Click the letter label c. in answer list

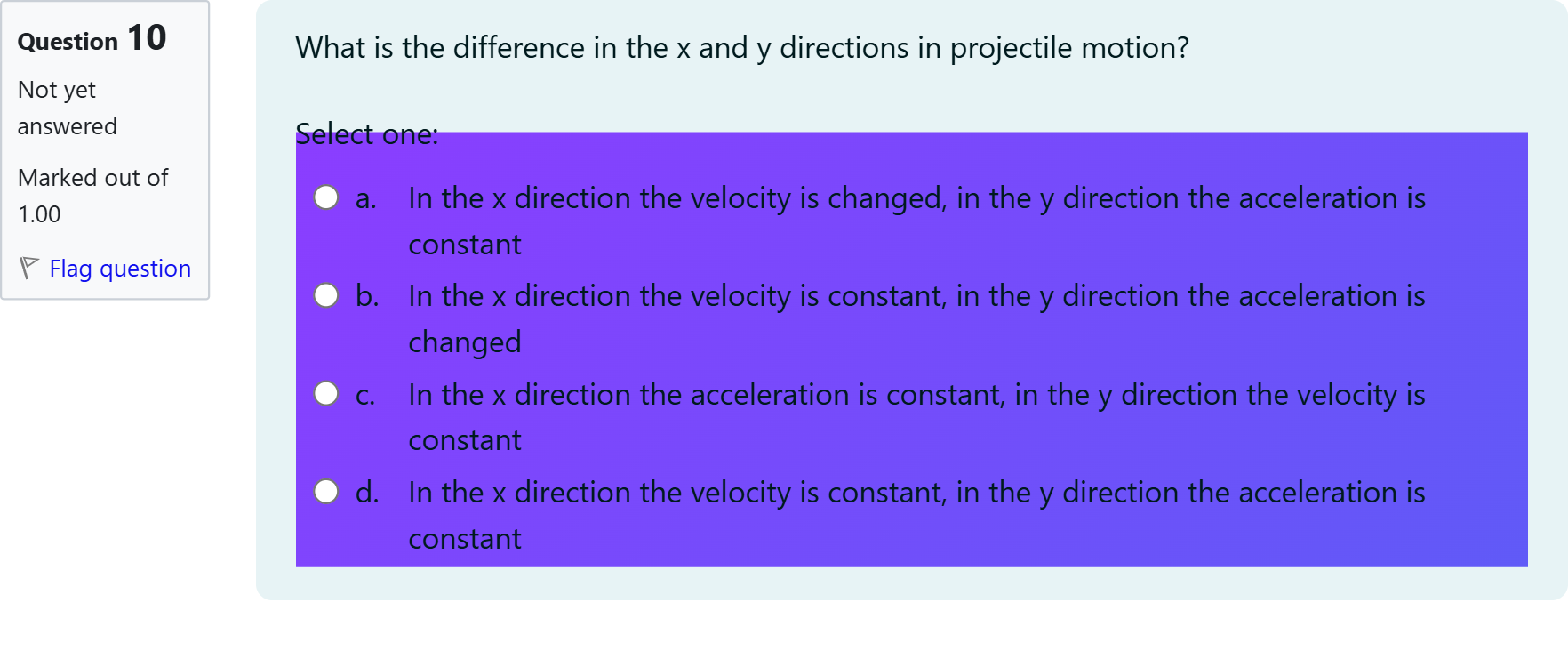364,394
